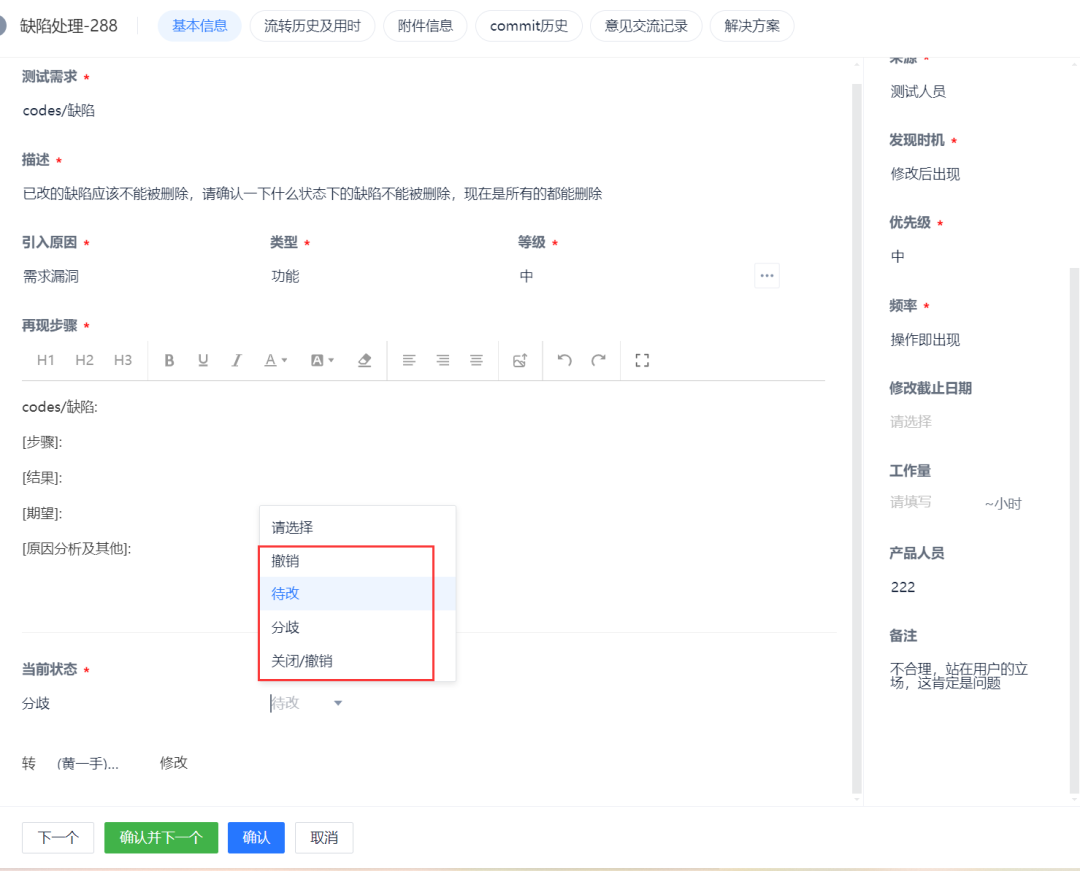Switch to the 流转历史及用时 tab

[x=312, y=26]
